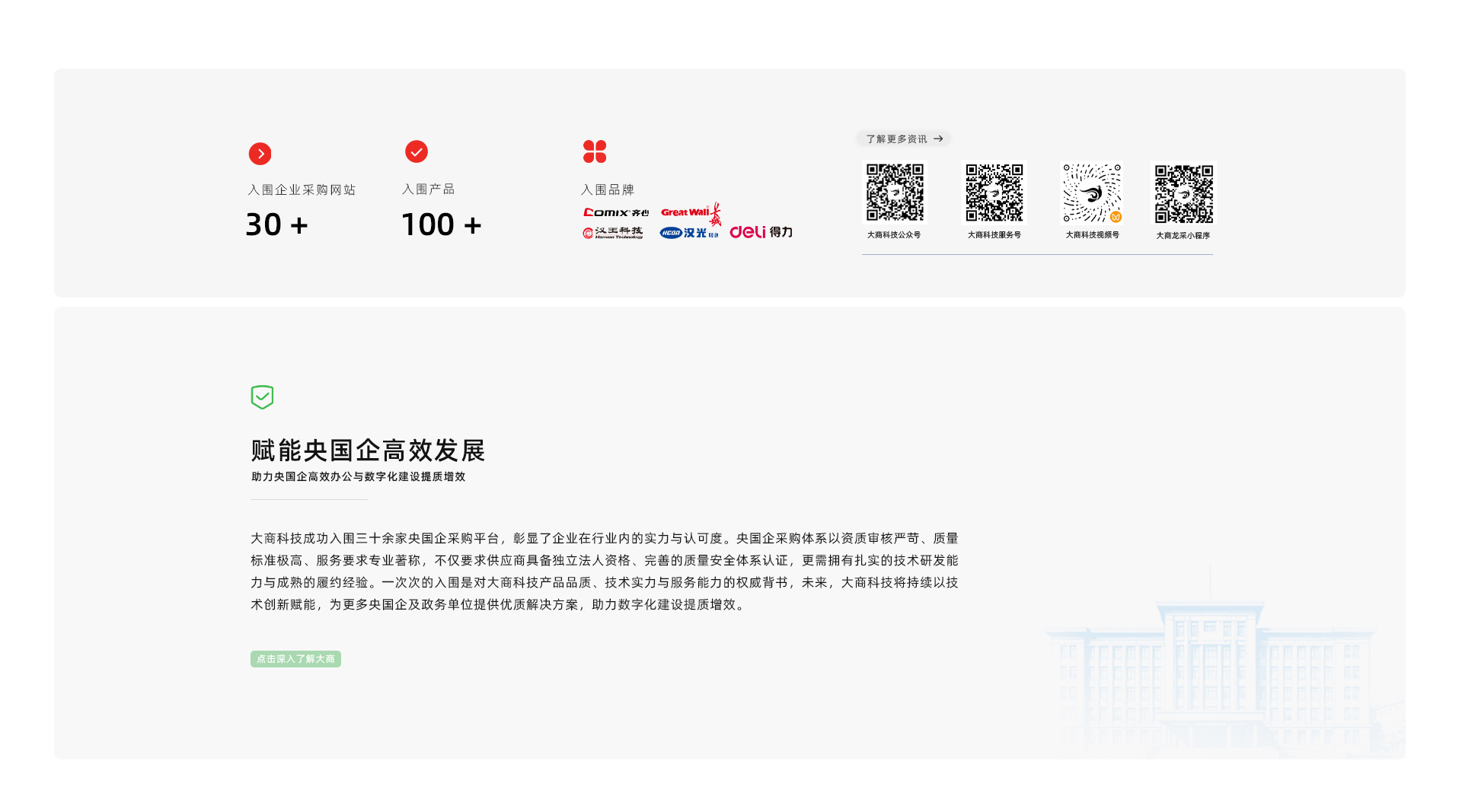Select the 汉王科技 brand logo
Viewport: 1462px width, 812px height.
pos(613,233)
